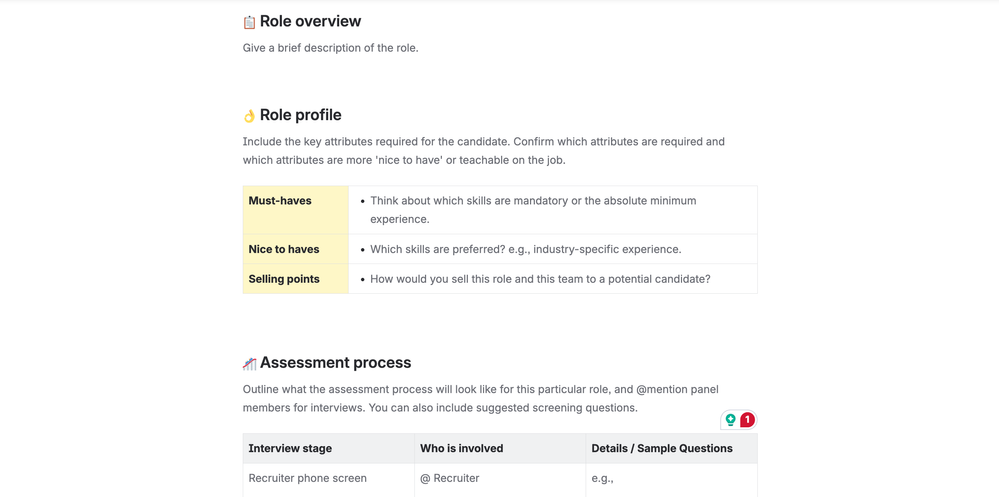Viewport: 999px width, 497px height.
Task: Click the clipboard emoji beside Role overview
Action: (249, 22)
